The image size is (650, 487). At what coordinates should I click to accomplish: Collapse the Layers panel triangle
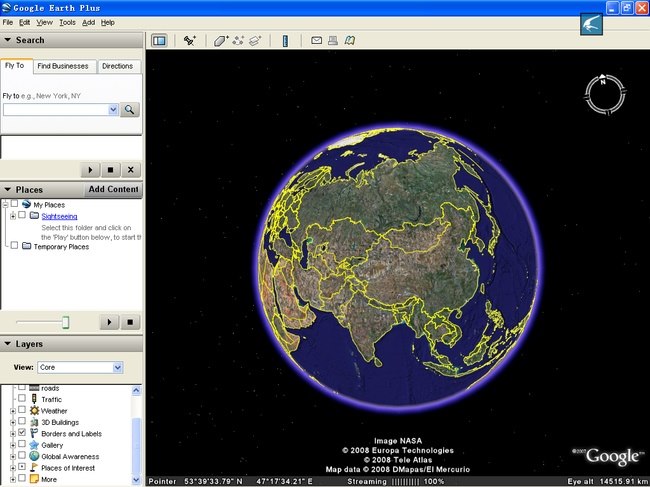7,344
